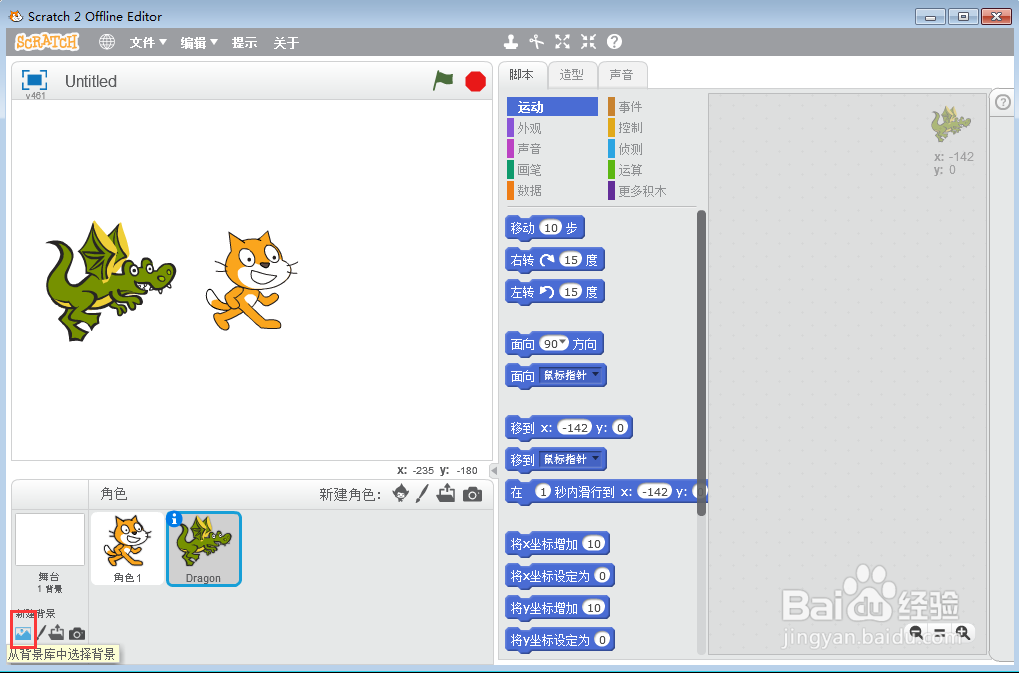Click the camera icon to photograph a new sprite
This screenshot has height=673, width=1019.
point(470,493)
